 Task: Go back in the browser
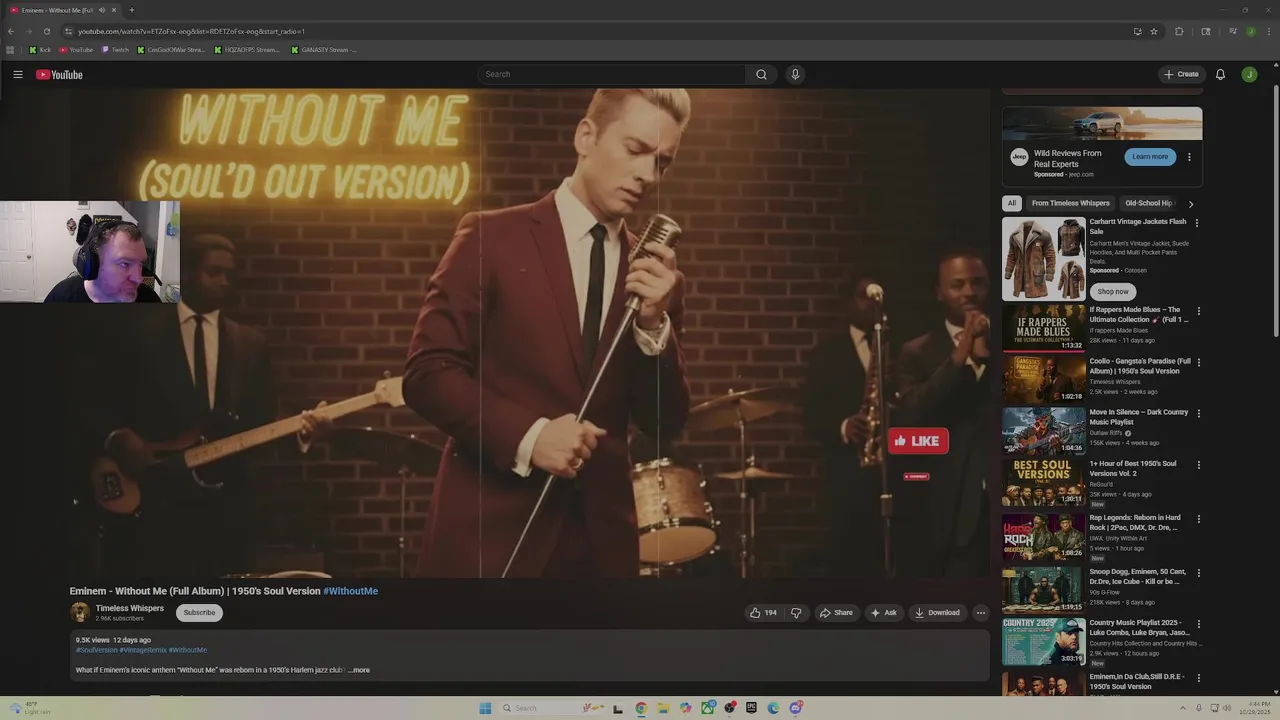[11, 31]
